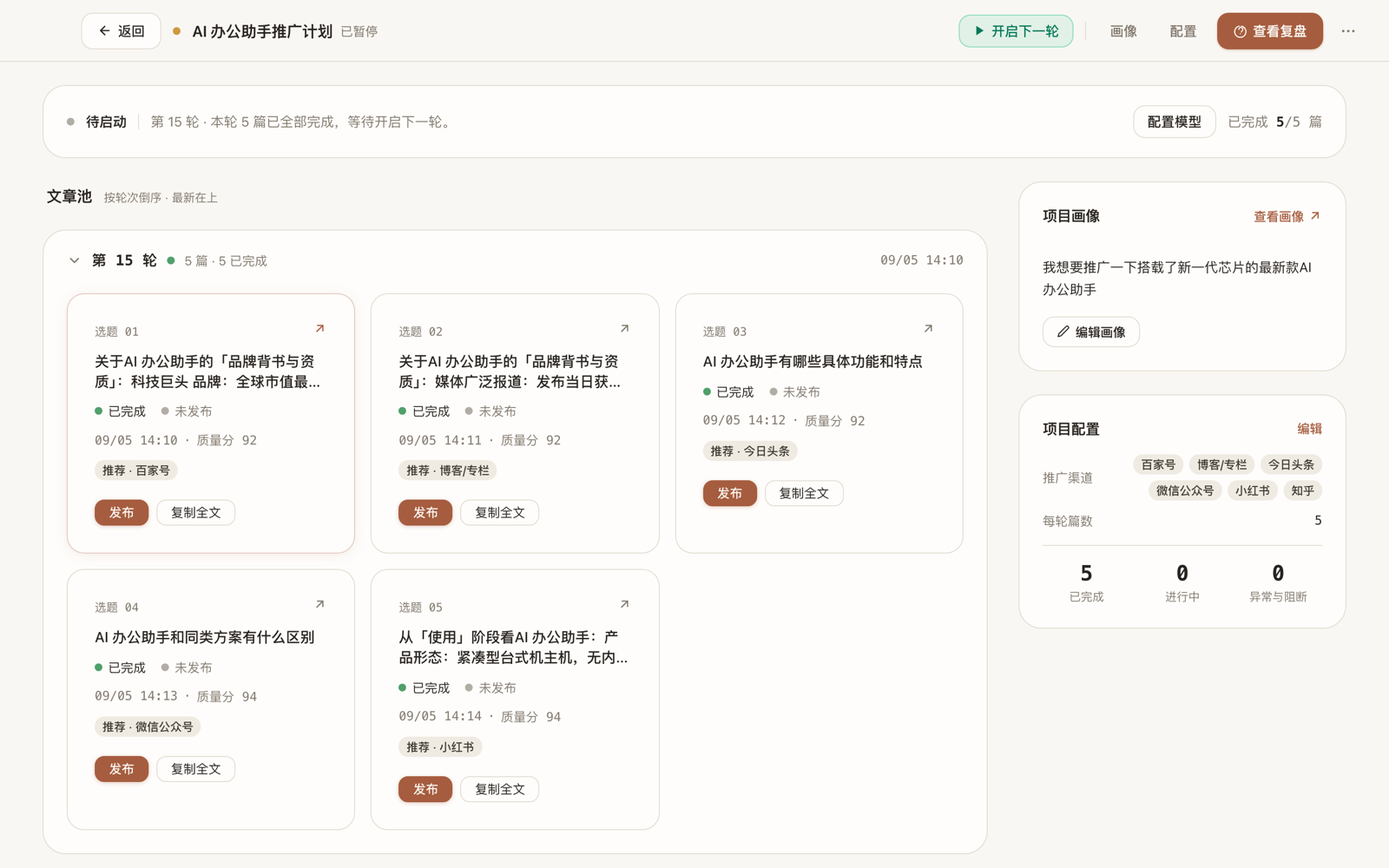This screenshot has width=1389, height=868.
Task: Switch to the 配置 tab
Action: click(1183, 31)
